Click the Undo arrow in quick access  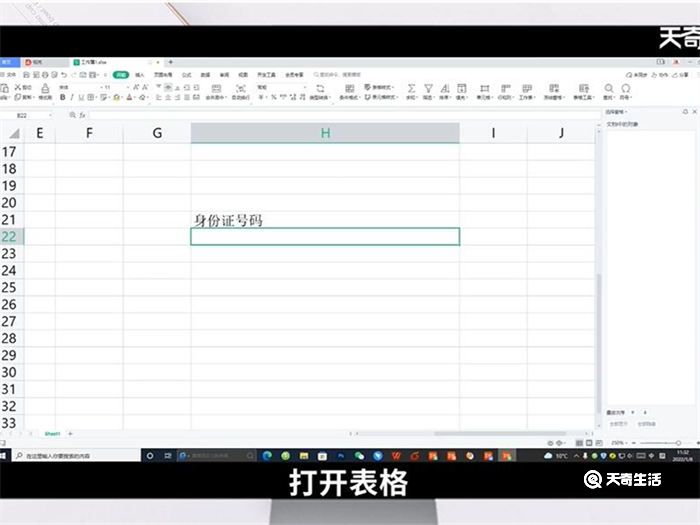pyautogui.click(x=64, y=75)
